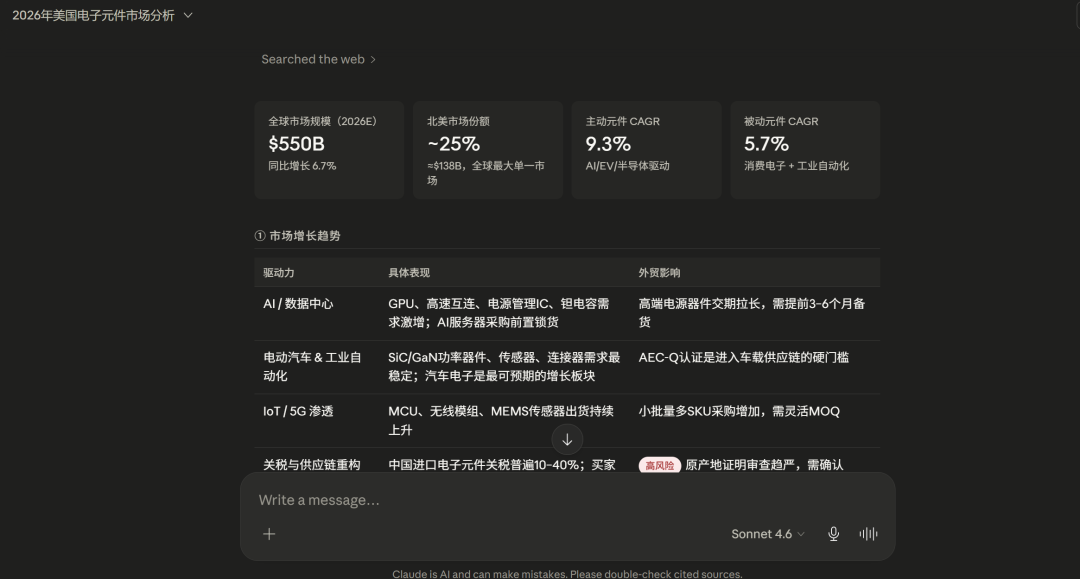The image size is (1080, 579).
Task: Click the 外贸影响 column header
Action: (659, 273)
